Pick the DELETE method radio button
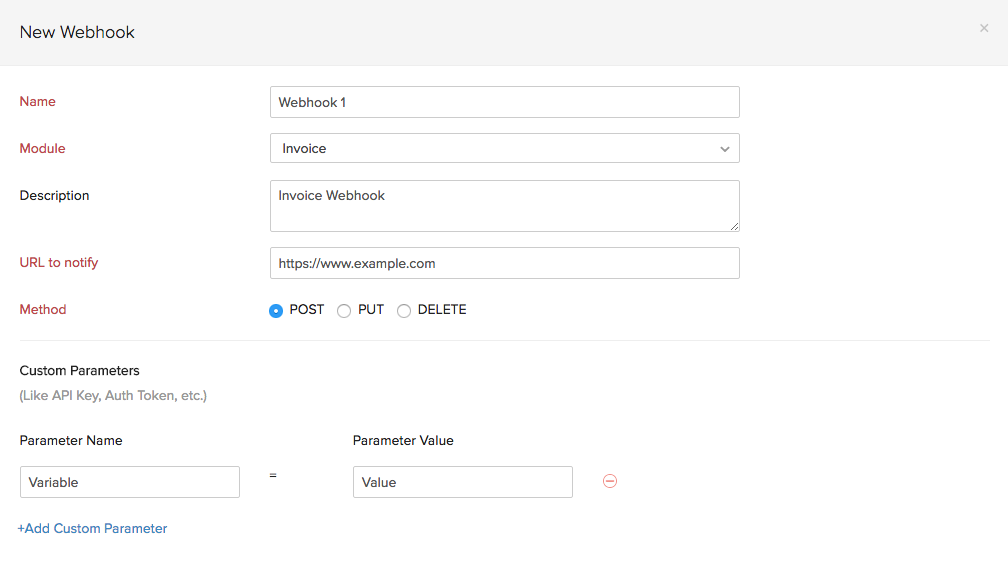Viewport: 1008px width, 561px height. pyautogui.click(x=404, y=311)
